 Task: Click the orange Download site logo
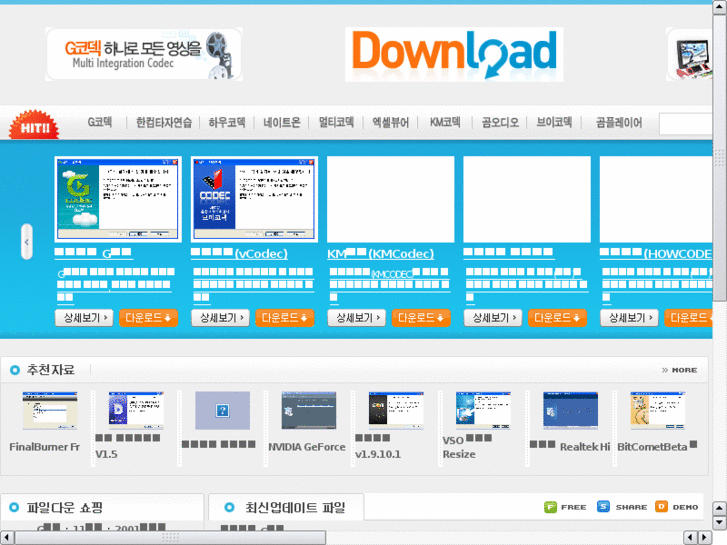454,54
